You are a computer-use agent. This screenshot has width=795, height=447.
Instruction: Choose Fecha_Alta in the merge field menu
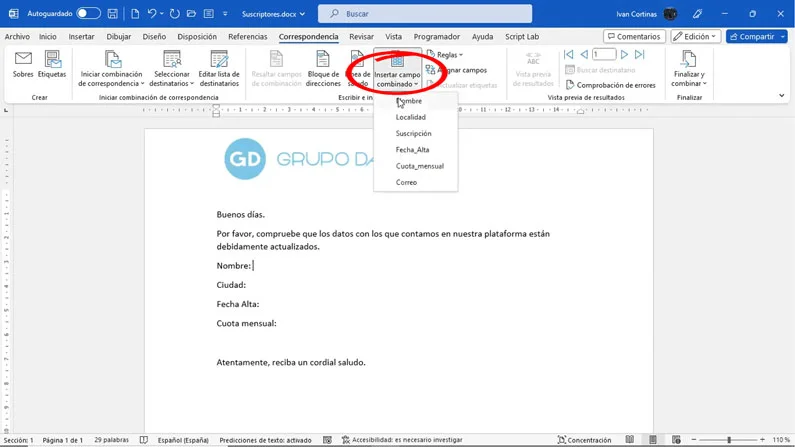coord(413,150)
